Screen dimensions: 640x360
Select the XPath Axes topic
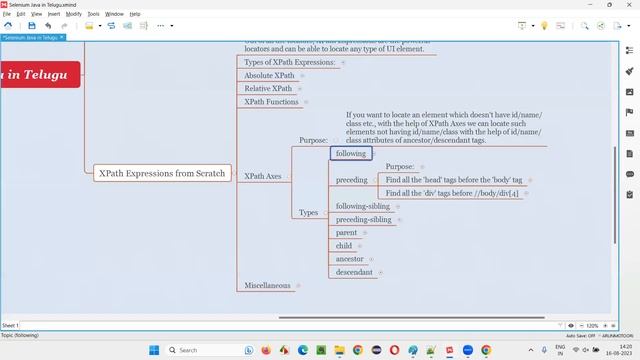[x=263, y=176]
